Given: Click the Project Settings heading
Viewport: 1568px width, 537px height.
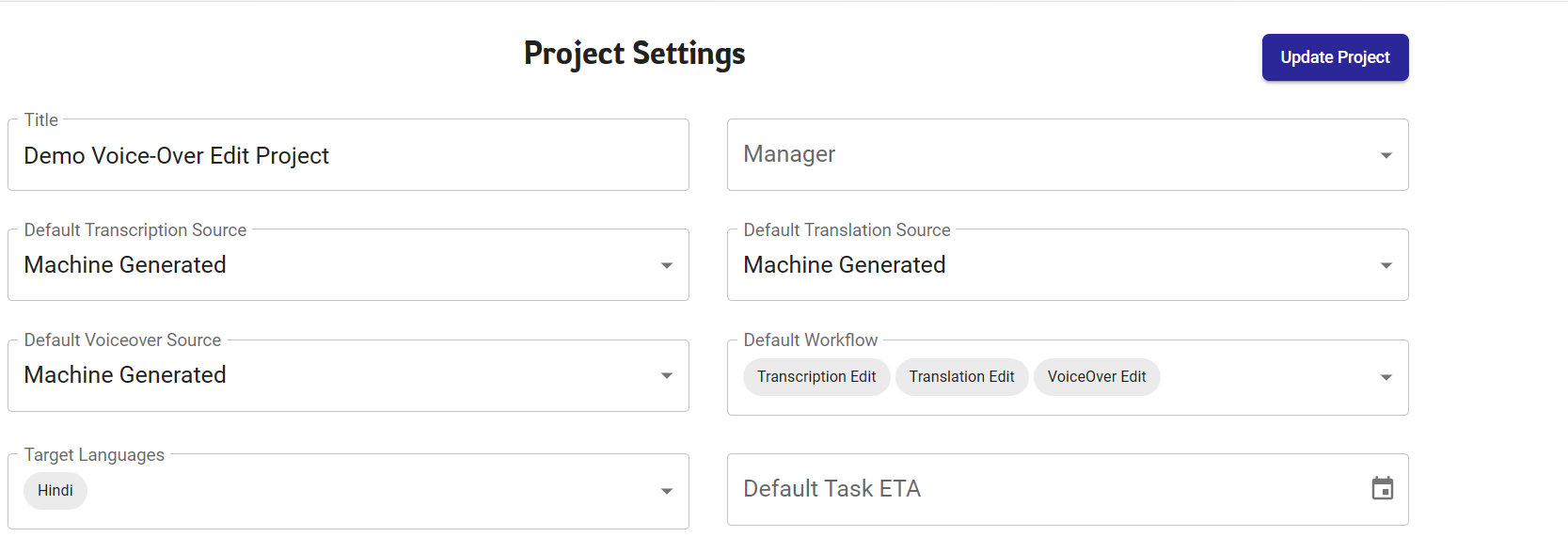Looking at the screenshot, I should (x=634, y=54).
